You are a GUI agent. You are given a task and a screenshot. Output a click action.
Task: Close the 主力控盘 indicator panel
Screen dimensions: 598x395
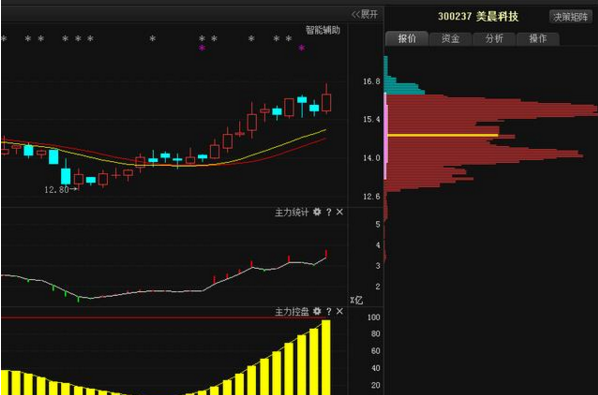pyautogui.click(x=339, y=312)
